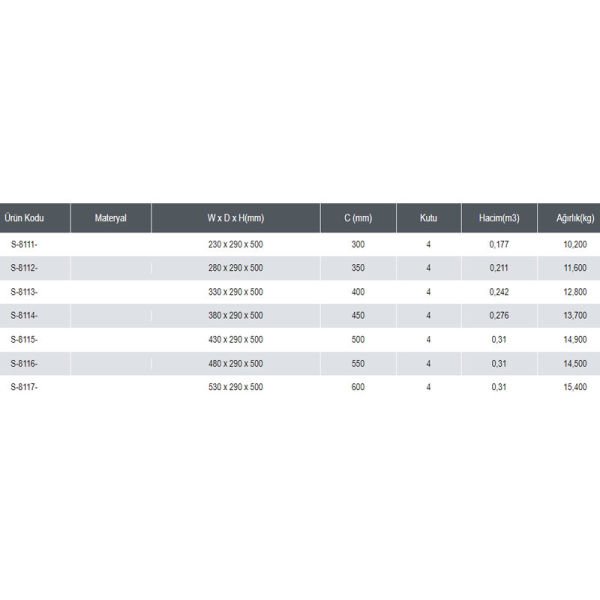Select product code S-8114-
The image size is (600, 600).
24,315
